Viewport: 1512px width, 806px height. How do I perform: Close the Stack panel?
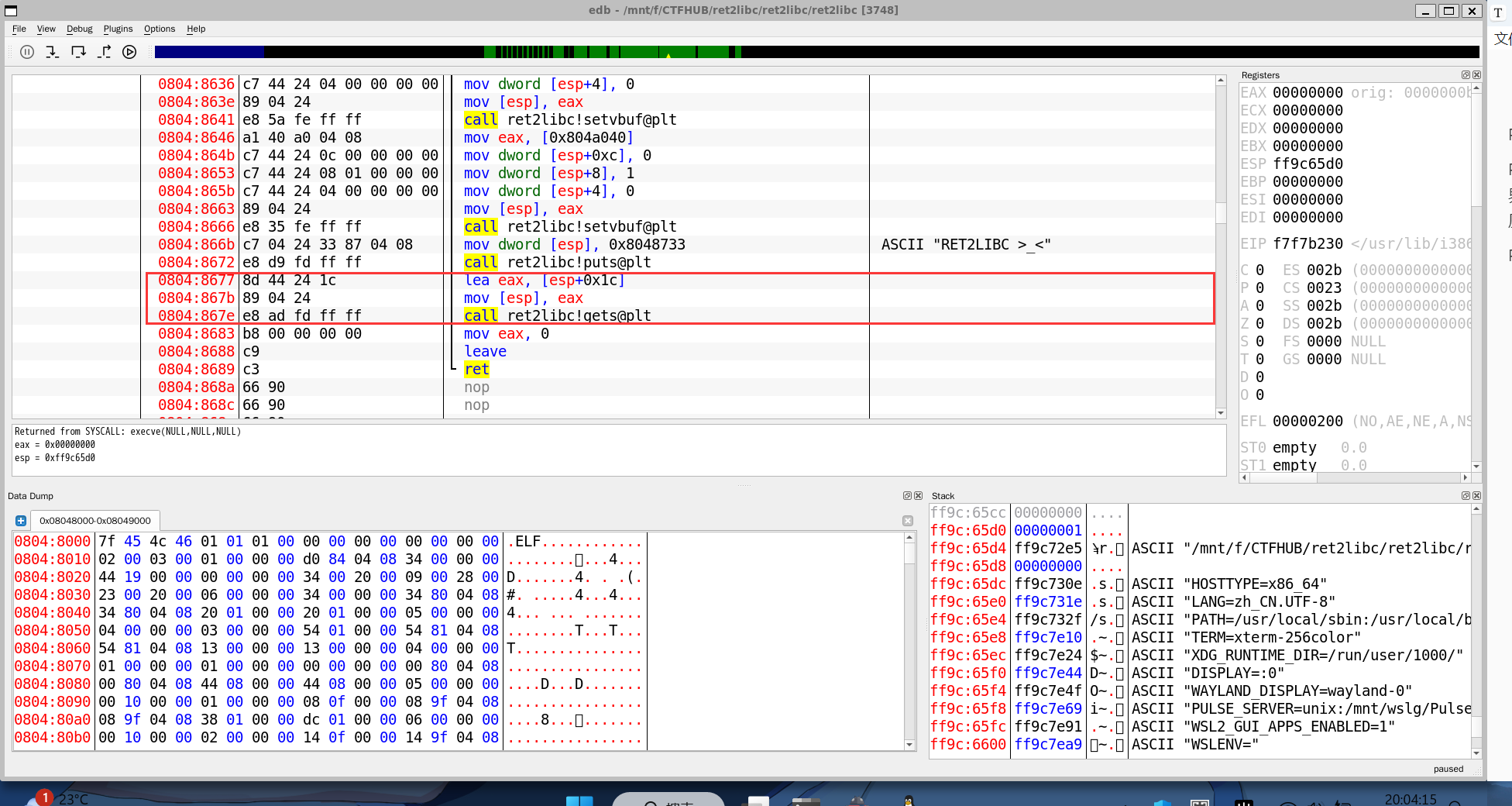click(1476, 496)
